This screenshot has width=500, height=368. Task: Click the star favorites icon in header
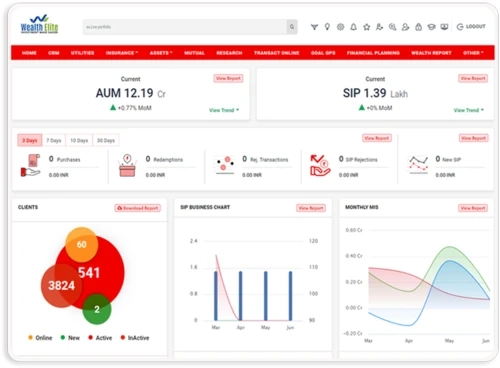[x=366, y=27]
